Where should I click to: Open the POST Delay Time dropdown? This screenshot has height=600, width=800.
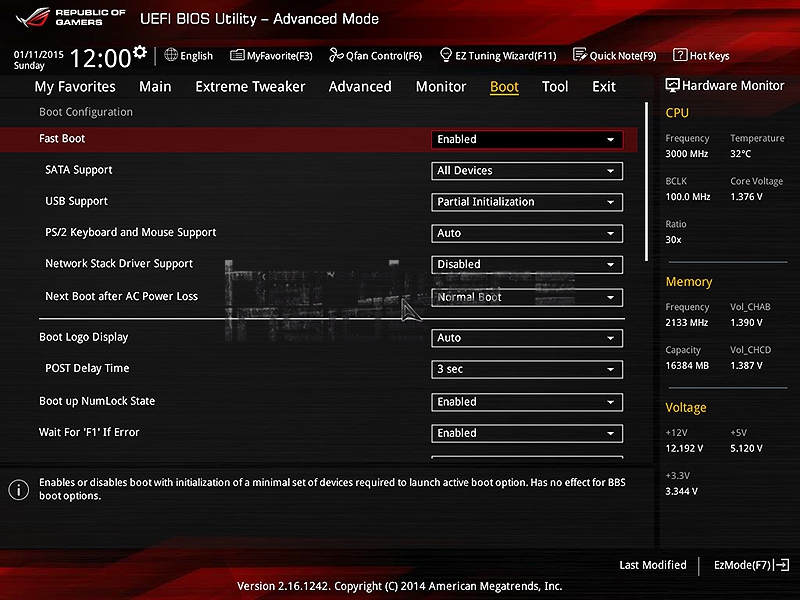click(527, 369)
